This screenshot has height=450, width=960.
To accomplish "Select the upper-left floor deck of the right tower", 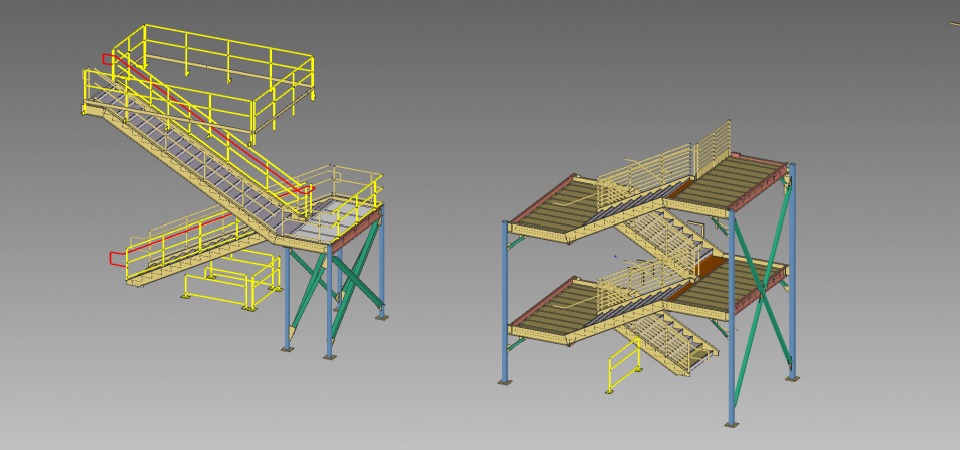I will point(550,205).
